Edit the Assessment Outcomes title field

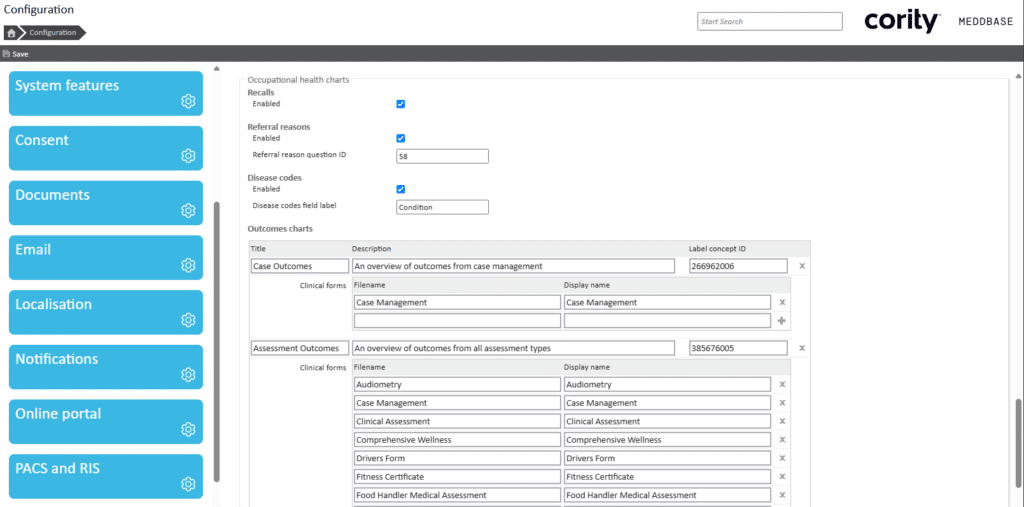point(300,348)
